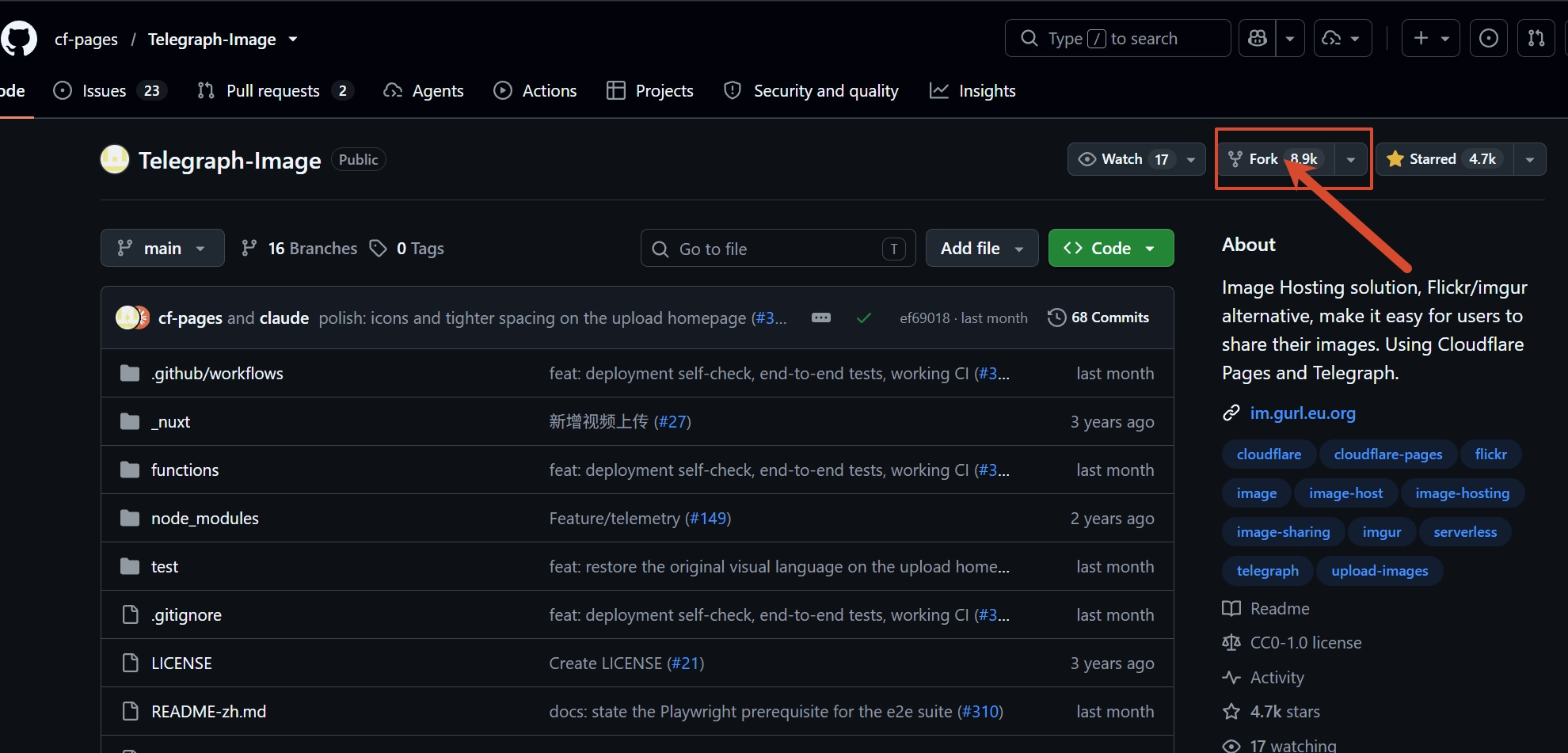Viewport: 1568px width, 753px height.
Task: Open the Actions tab
Action: [535, 90]
